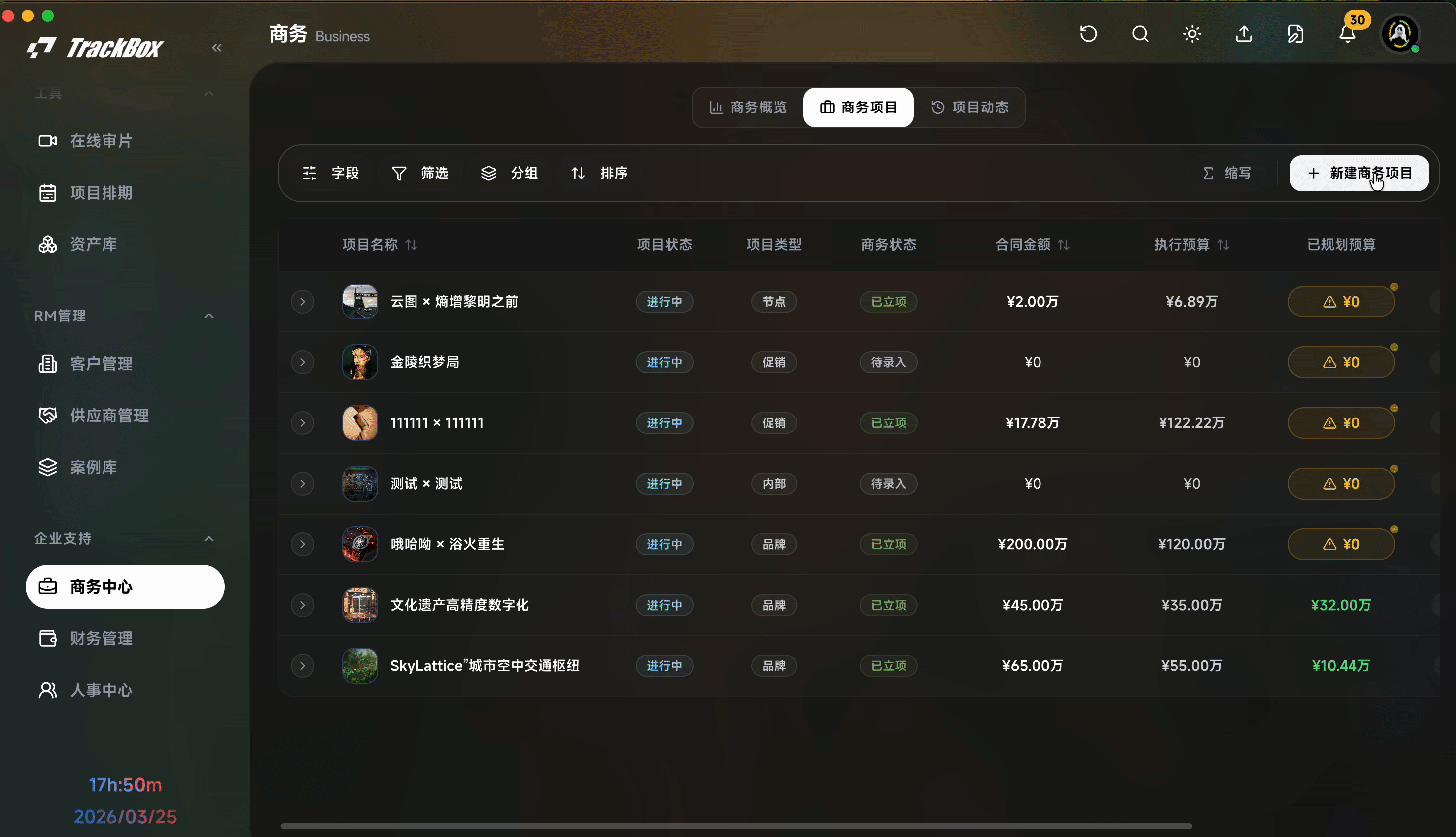Click ¥32.00万 planned budget value
Viewport: 1456px width, 837px height.
[x=1341, y=605]
